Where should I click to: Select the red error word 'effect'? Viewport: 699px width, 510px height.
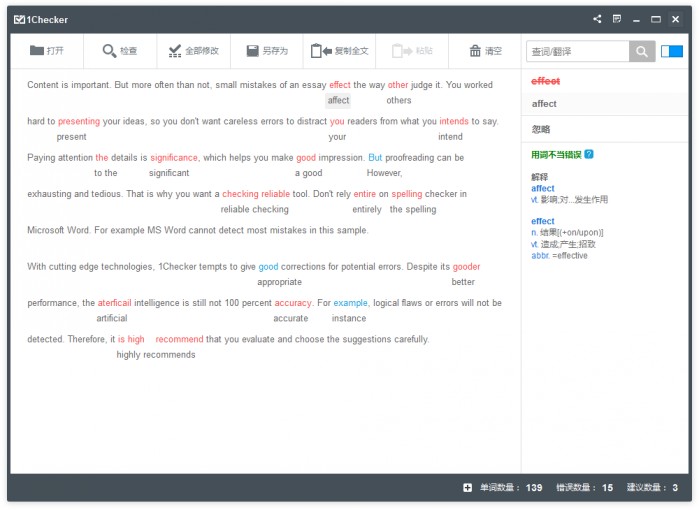pos(340,85)
